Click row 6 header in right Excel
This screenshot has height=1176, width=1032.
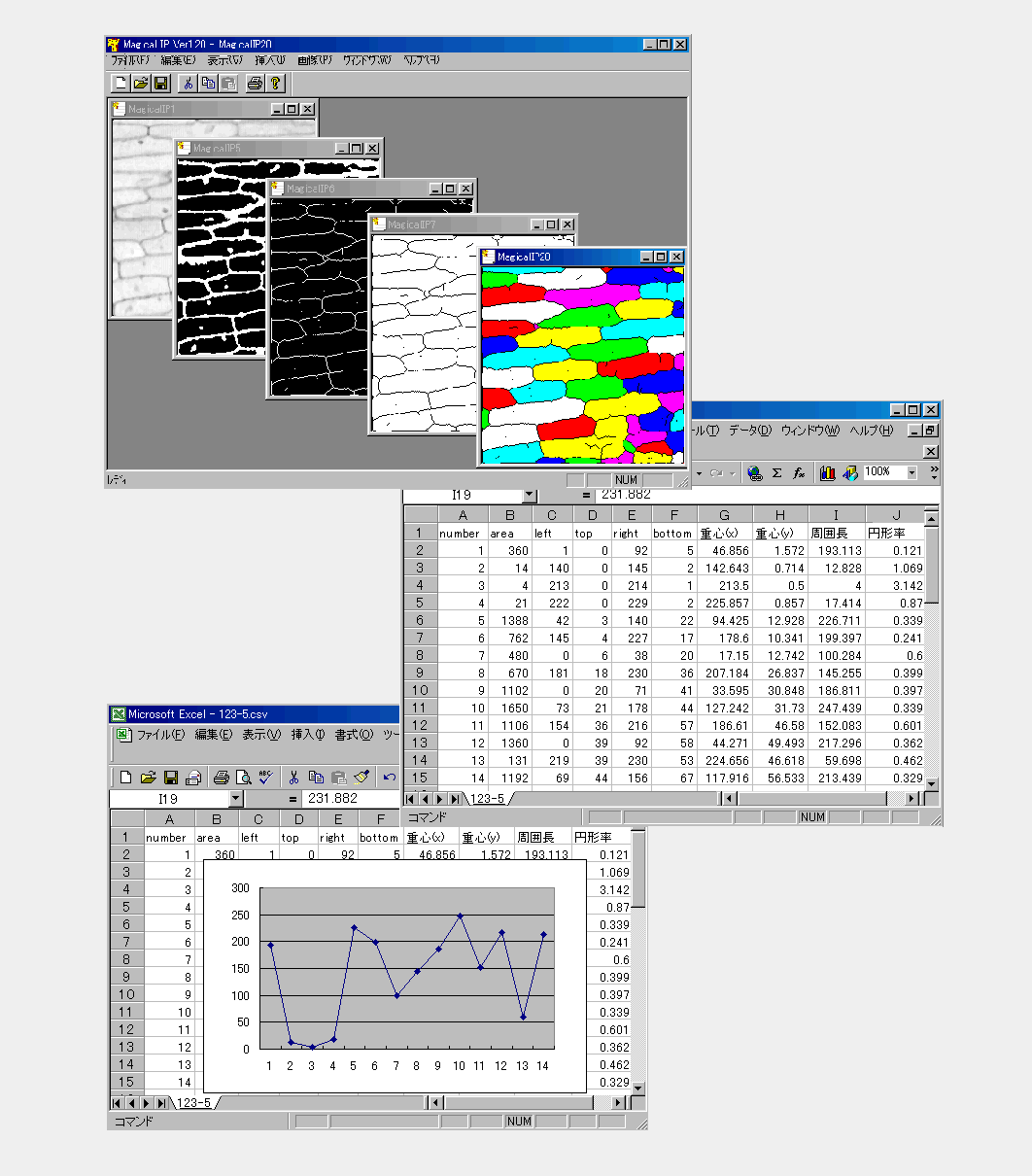pos(420,620)
